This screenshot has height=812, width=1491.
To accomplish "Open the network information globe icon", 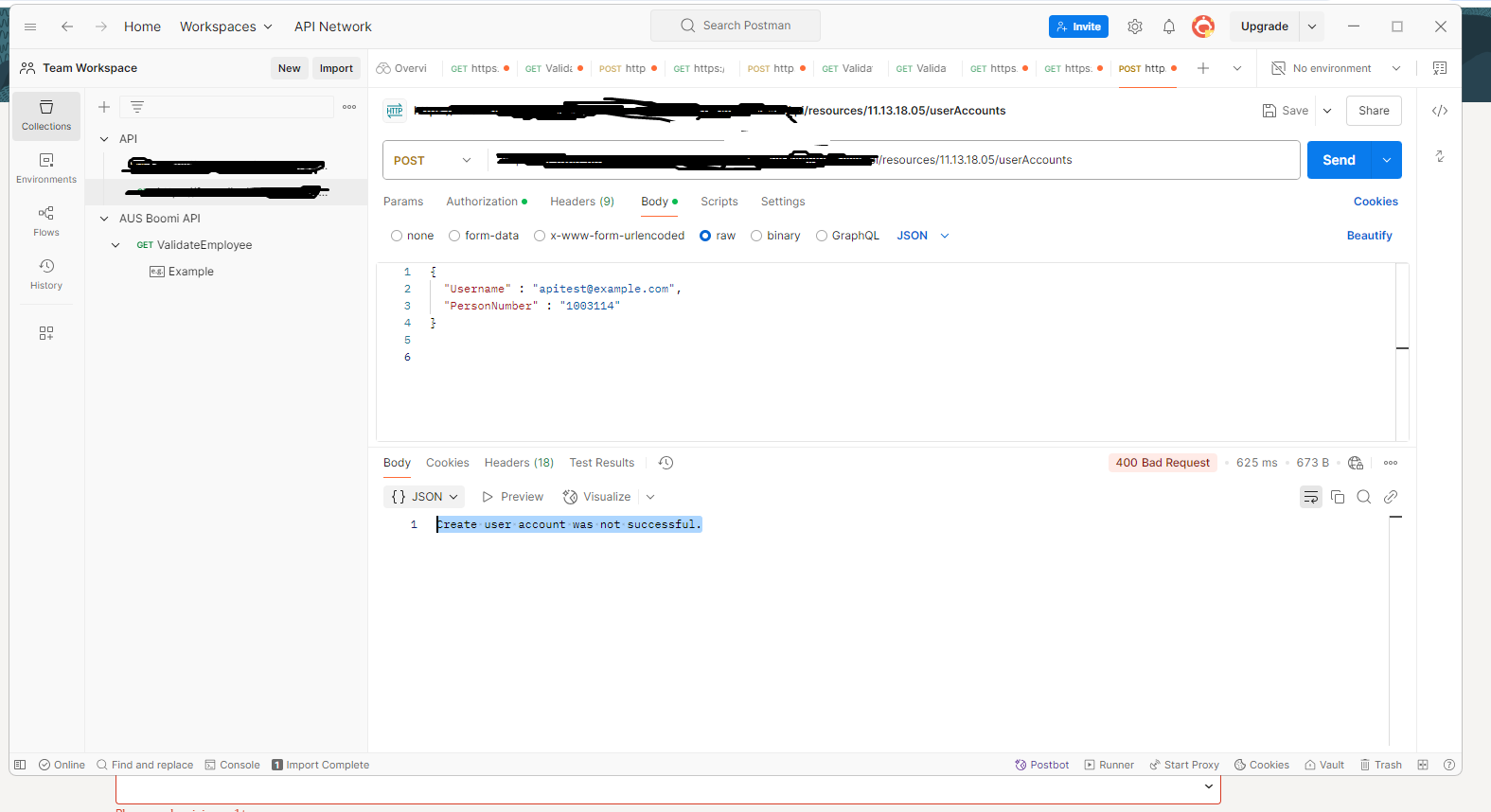I will click(x=1356, y=463).
